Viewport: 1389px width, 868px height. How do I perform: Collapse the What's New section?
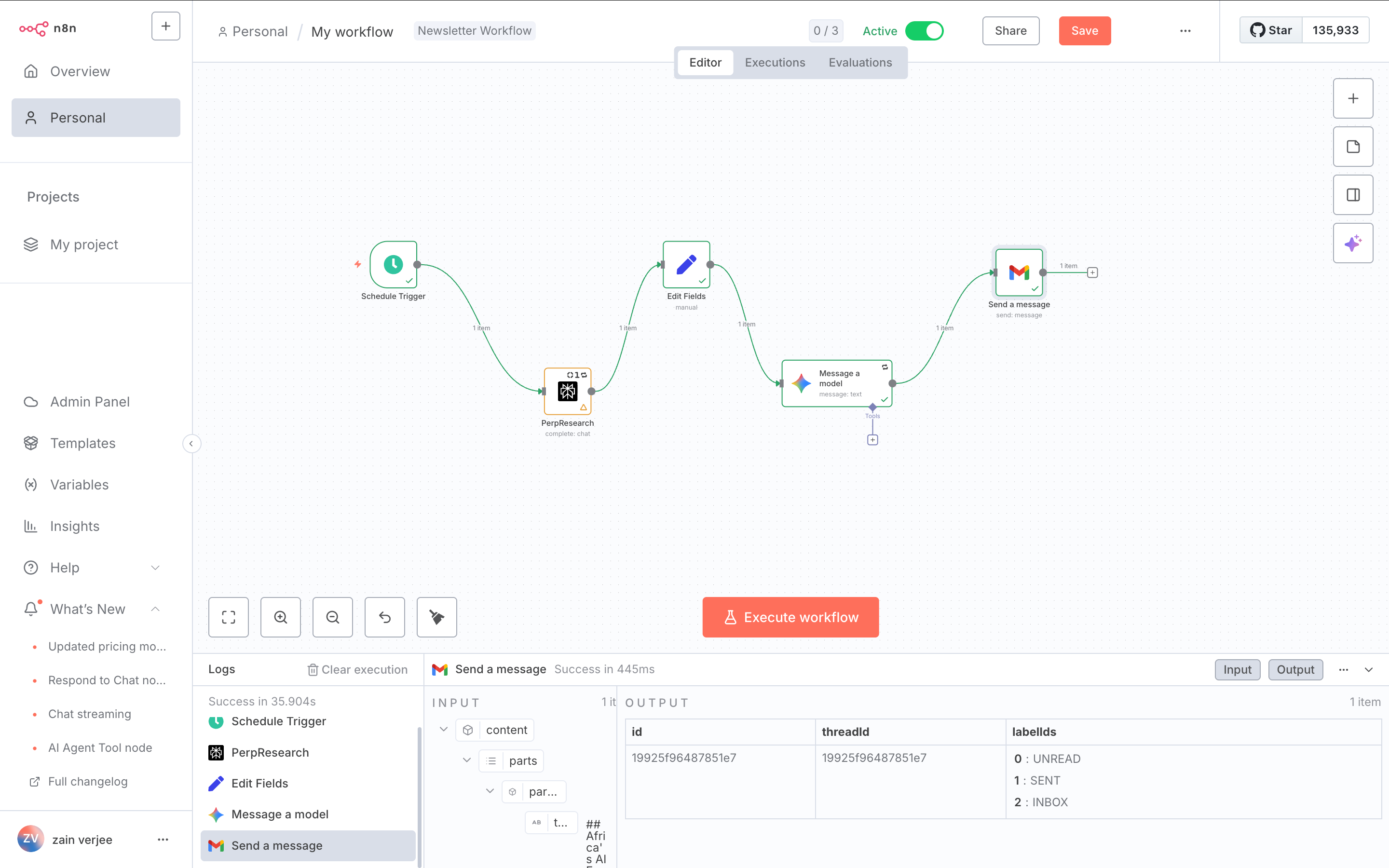[155, 609]
